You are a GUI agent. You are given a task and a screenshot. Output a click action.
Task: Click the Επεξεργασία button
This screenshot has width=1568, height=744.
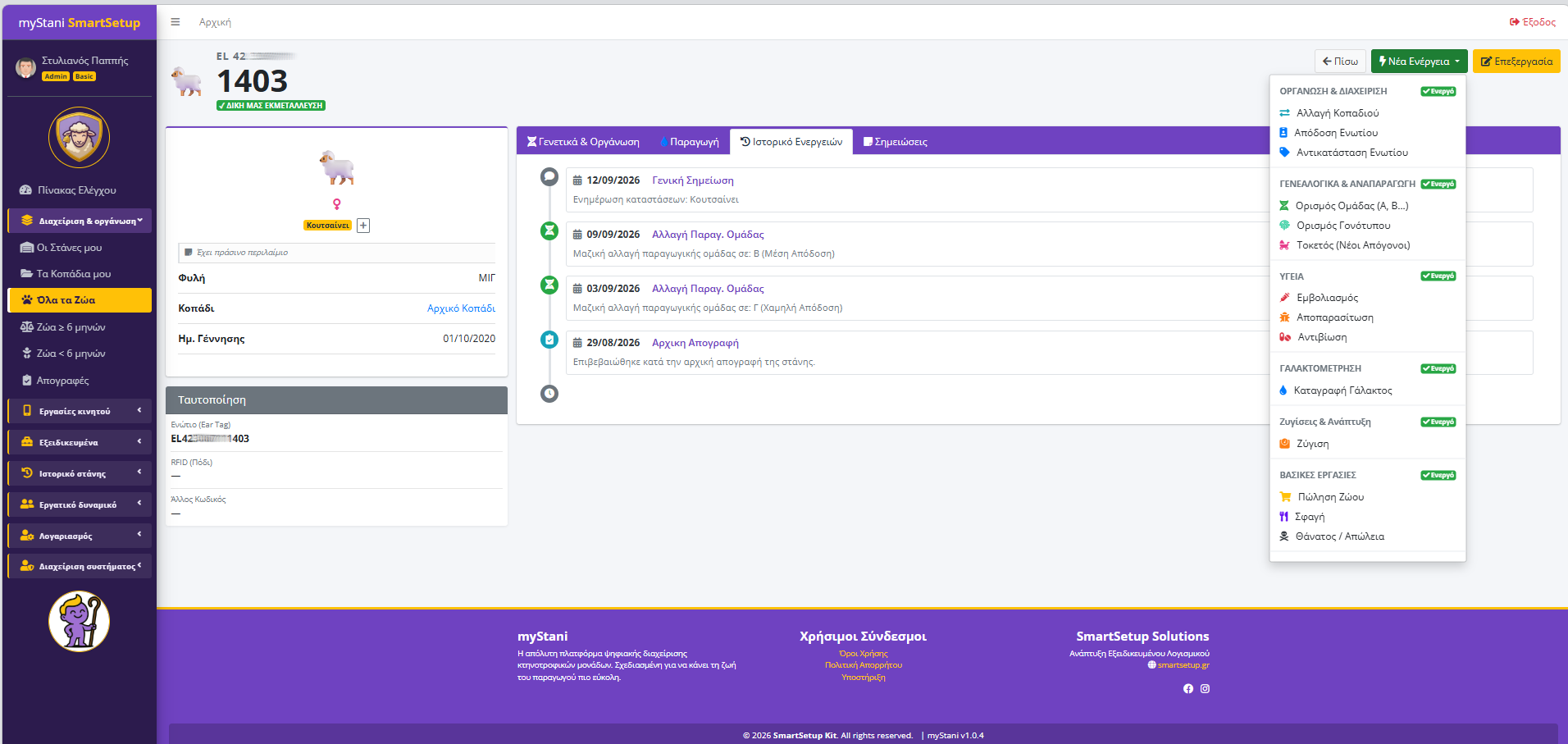click(x=1516, y=62)
